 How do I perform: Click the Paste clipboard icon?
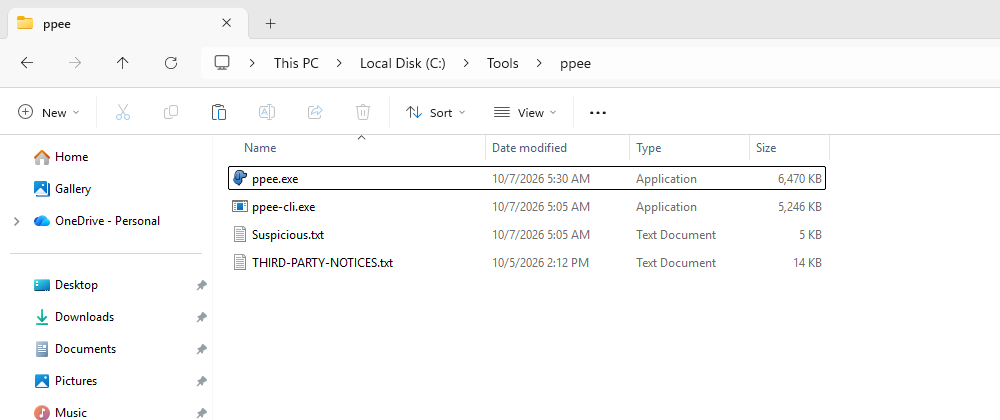pos(219,112)
